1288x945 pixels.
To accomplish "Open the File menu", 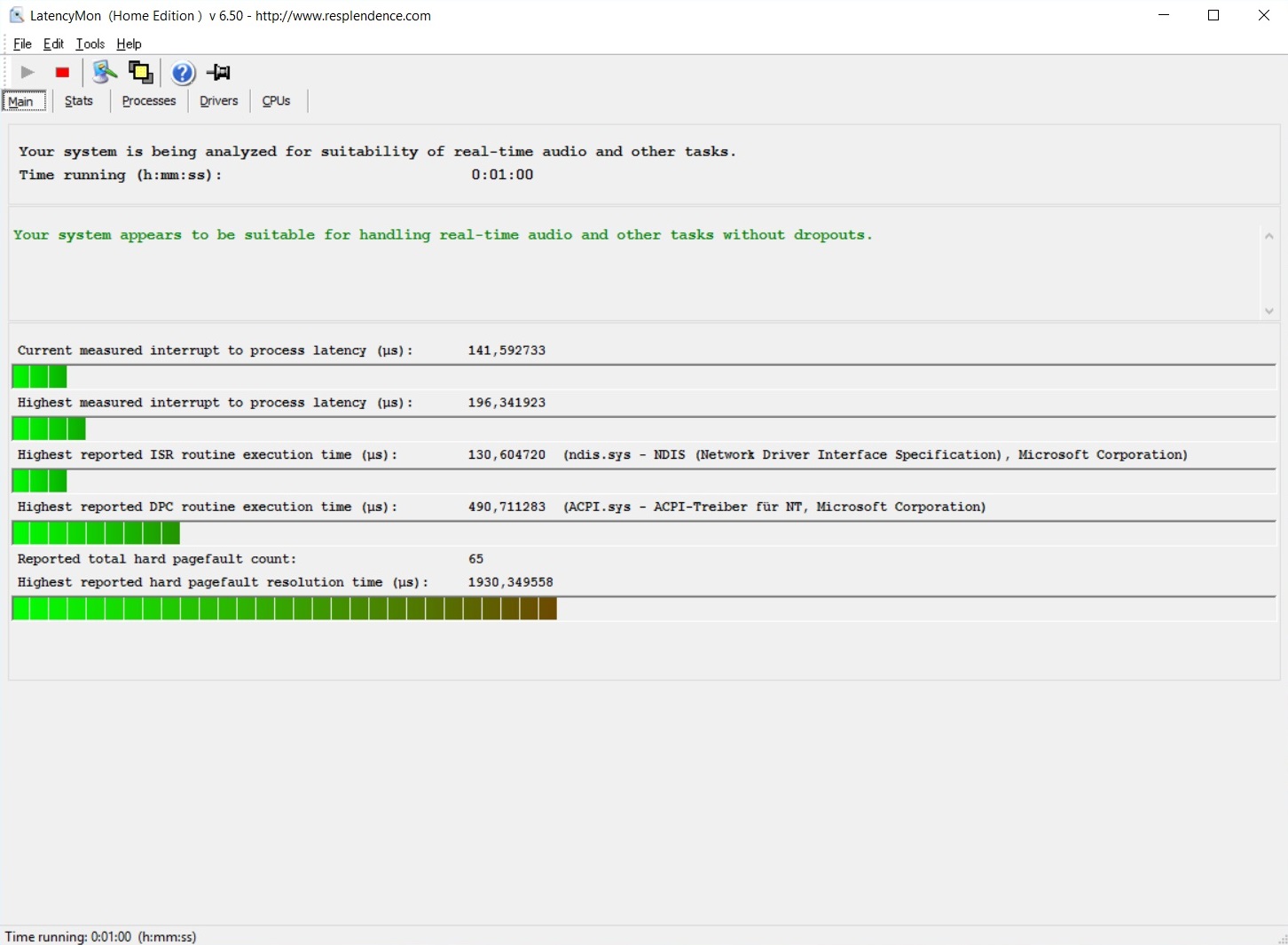I will (x=22, y=44).
